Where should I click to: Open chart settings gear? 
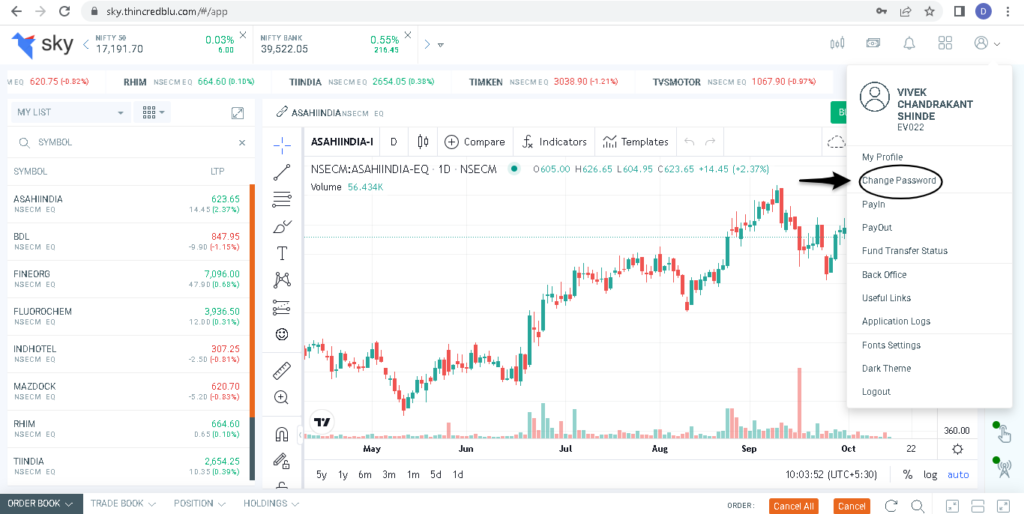click(x=957, y=449)
